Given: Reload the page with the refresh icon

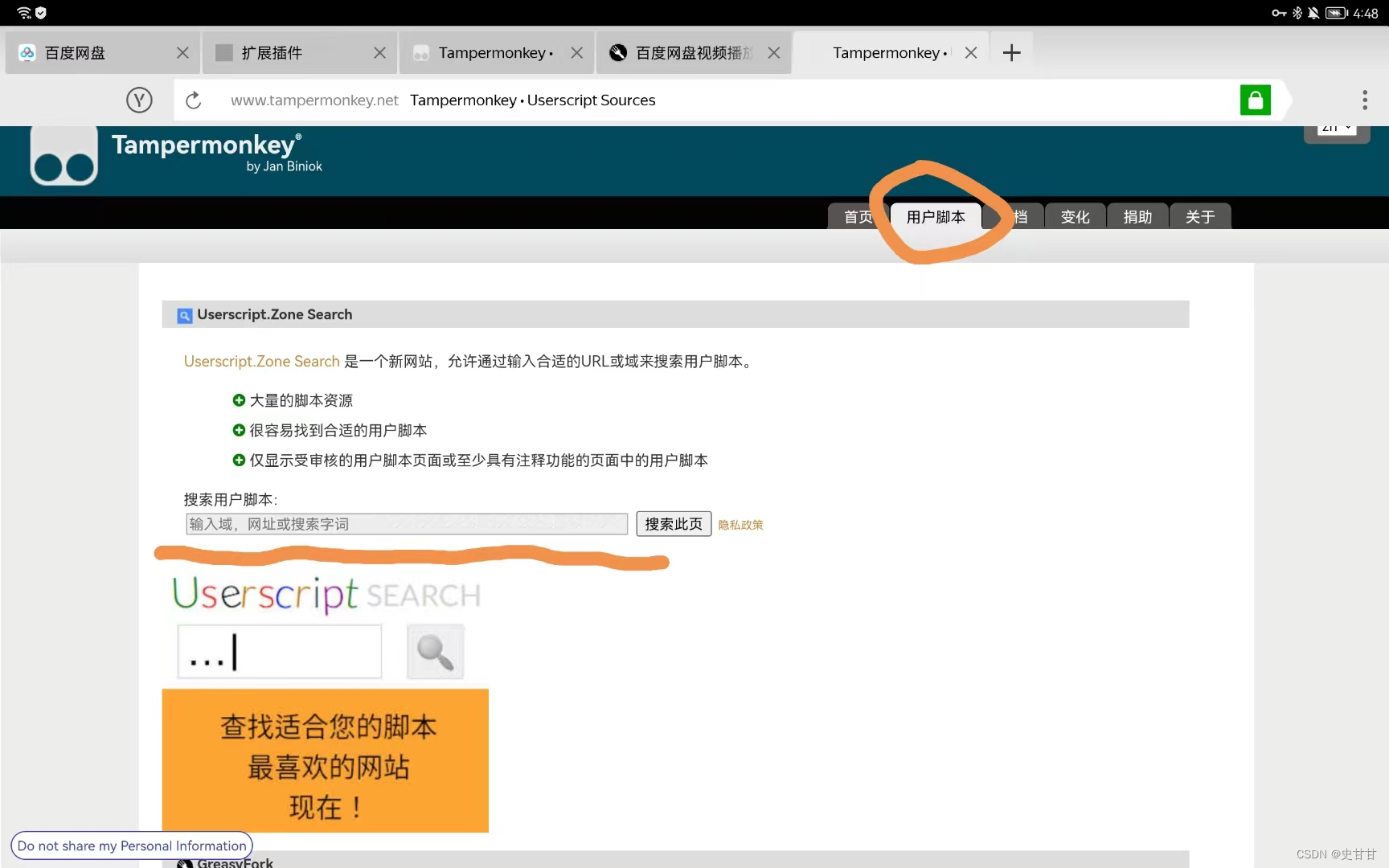Looking at the screenshot, I should (x=194, y=100).
